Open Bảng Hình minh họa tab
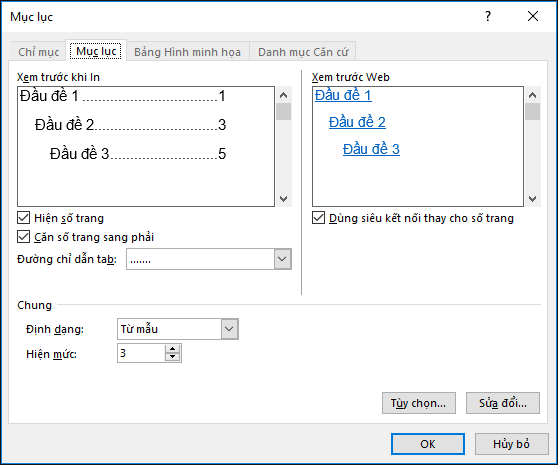The width and height of the screenshot is (558, 465). [x=187, y=52]
